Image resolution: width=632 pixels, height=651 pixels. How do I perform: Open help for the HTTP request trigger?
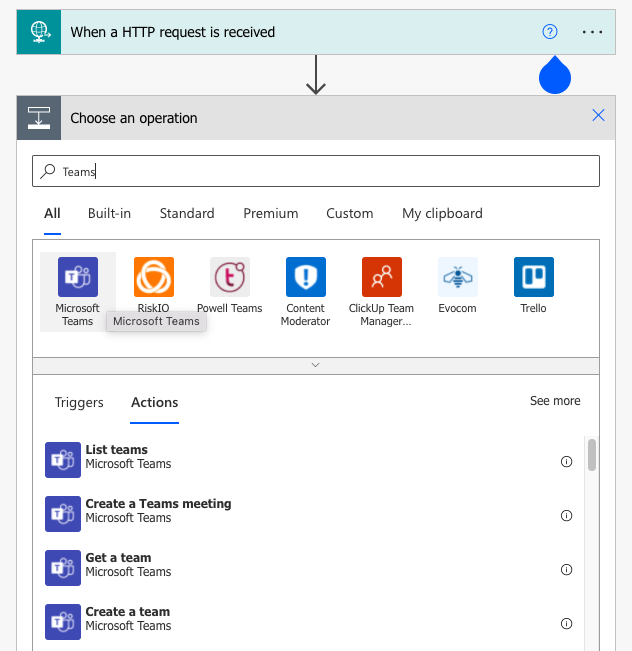click(x=549, y=32)
